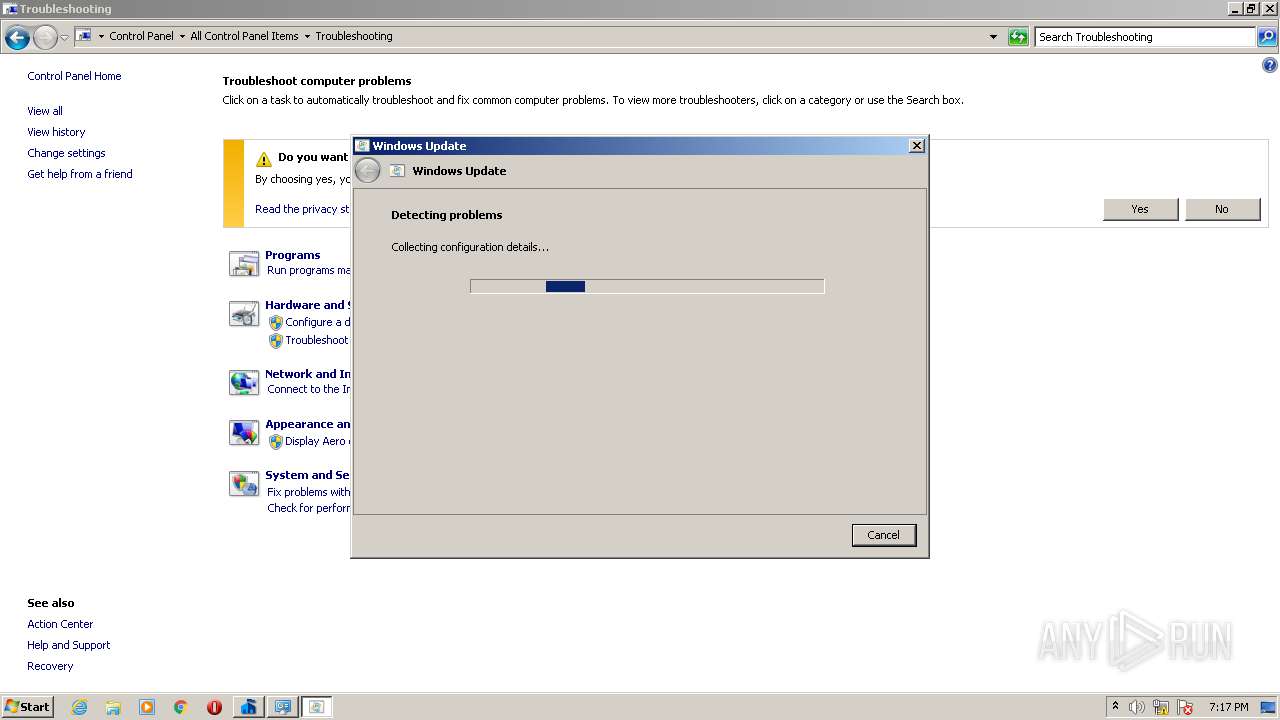The width and height of the screenshot is (1280, 720).
Task: Click Fix problems with link
Action: pos(309,492)
